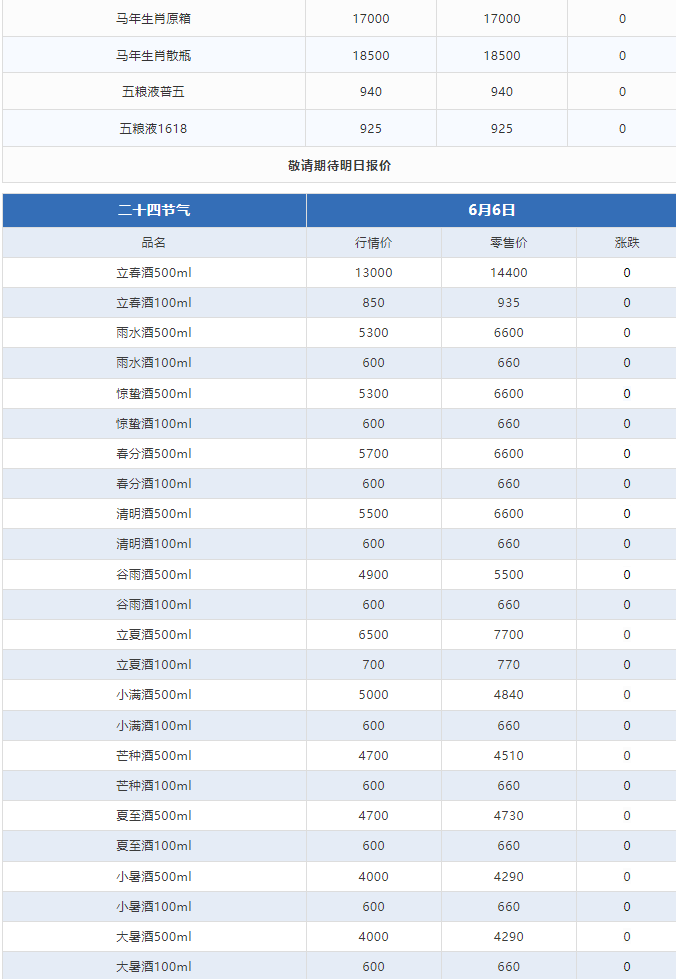Viewport: 676px width, 979px height.
Task: Click 5700 market price for 春分酒500ml
Action: pos(373,454)
